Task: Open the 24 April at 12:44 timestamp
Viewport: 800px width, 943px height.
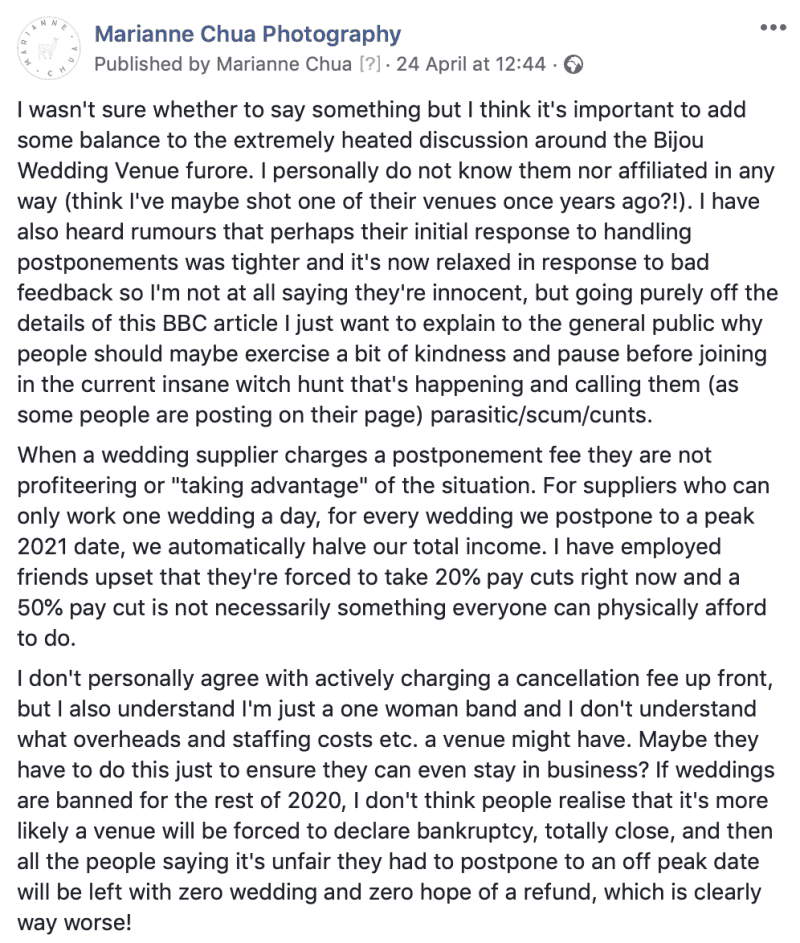Action: [x=471, y=64]
